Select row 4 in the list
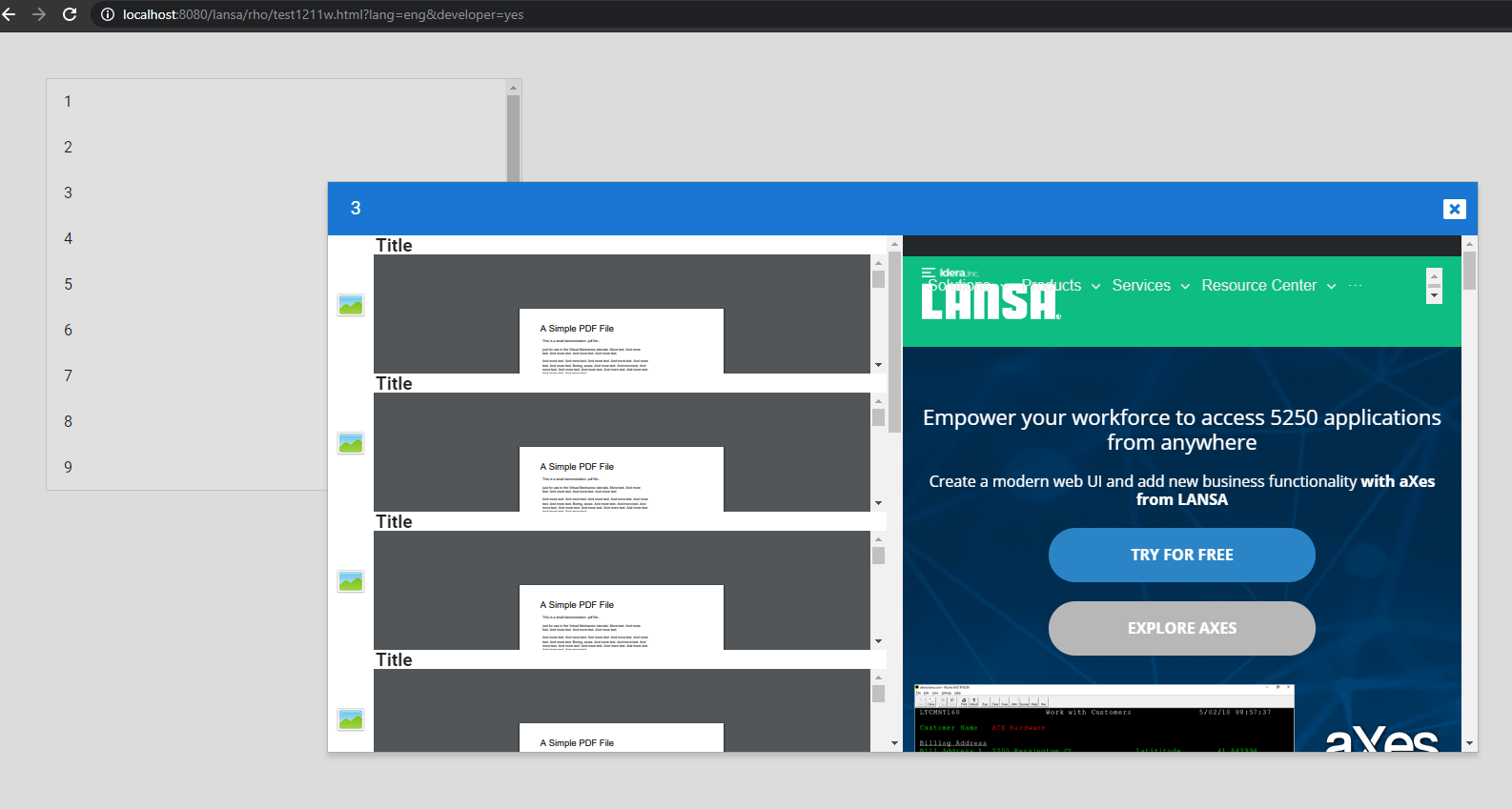The height and width of the screenshot is (809, 1512). coord(187,238)
